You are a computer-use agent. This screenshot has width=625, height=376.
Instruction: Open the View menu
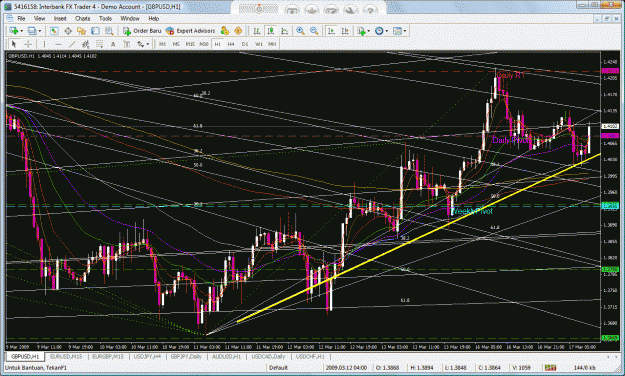coord(39,18)
